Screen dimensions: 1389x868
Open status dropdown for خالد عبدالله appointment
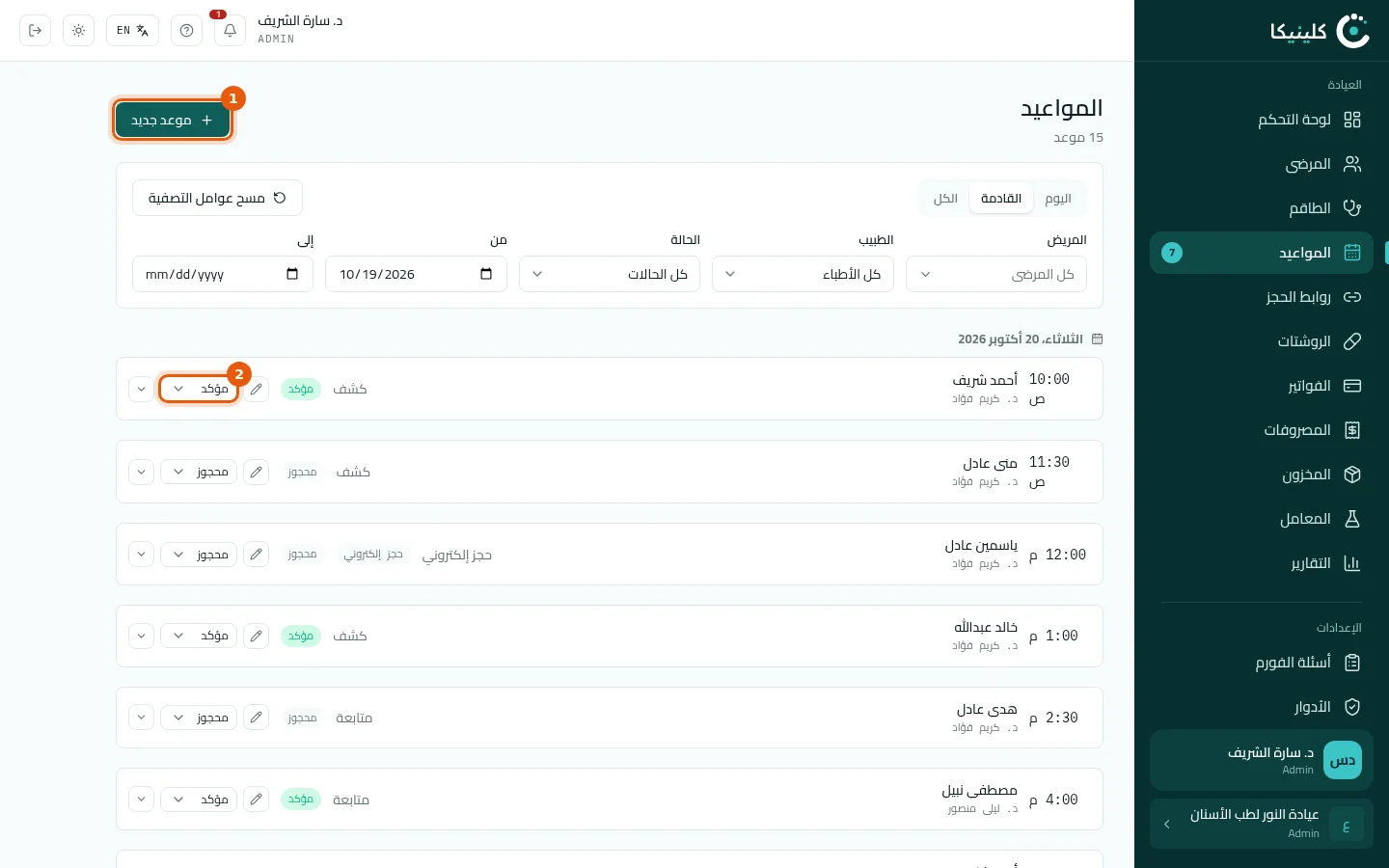(x=199, y=636)
